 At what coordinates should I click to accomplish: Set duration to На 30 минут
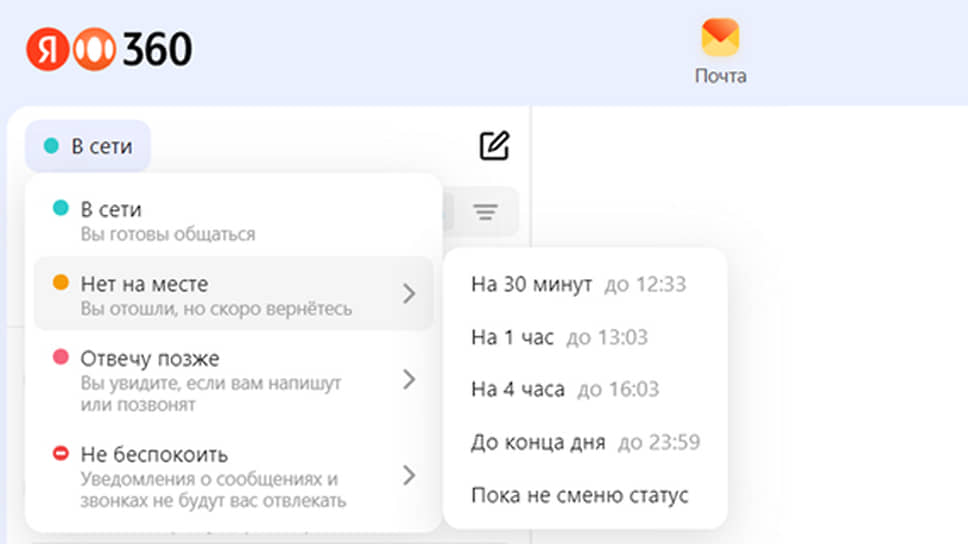tap(532, 285)
